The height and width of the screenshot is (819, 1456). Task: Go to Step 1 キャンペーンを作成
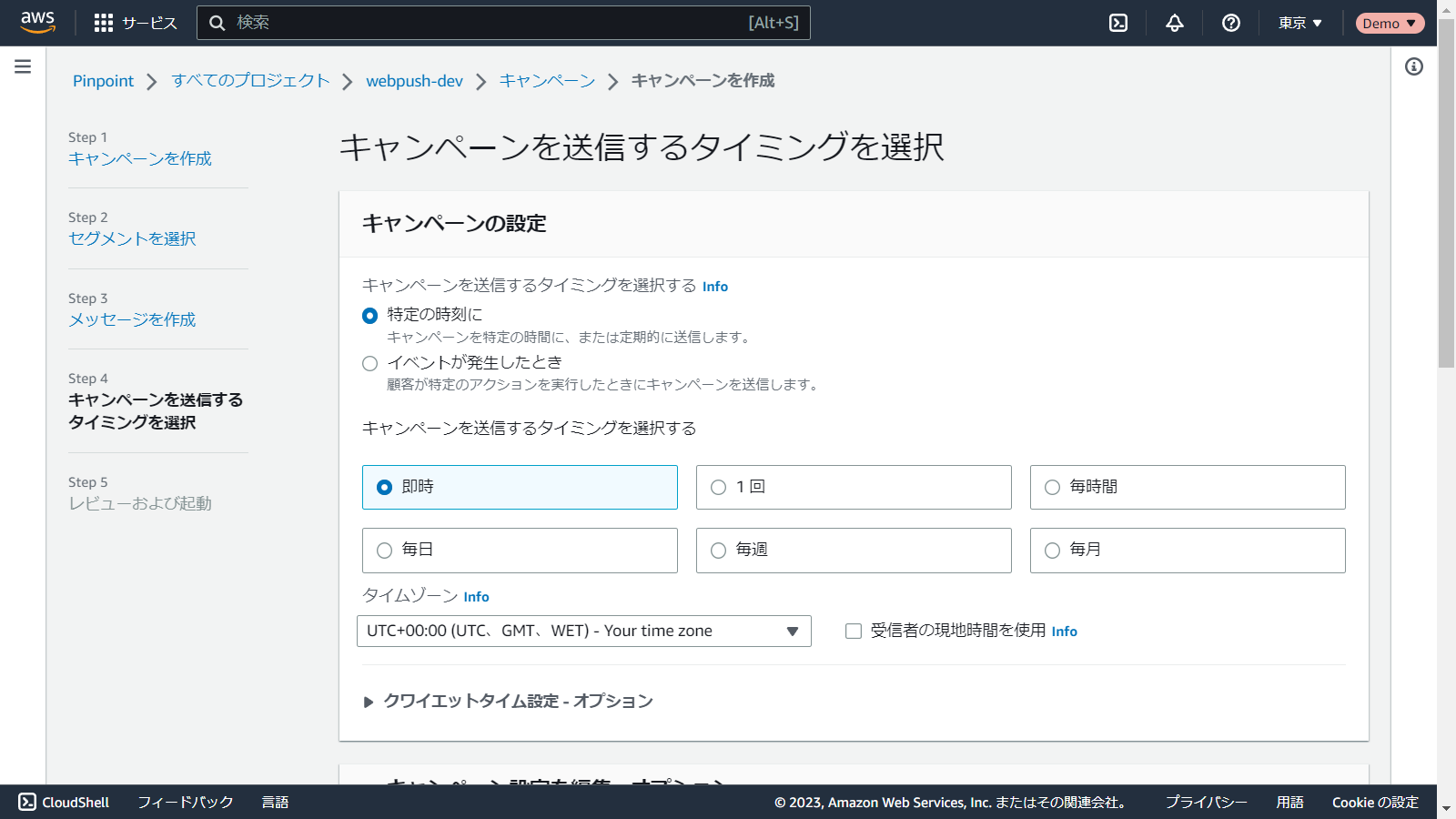[139, 158]
